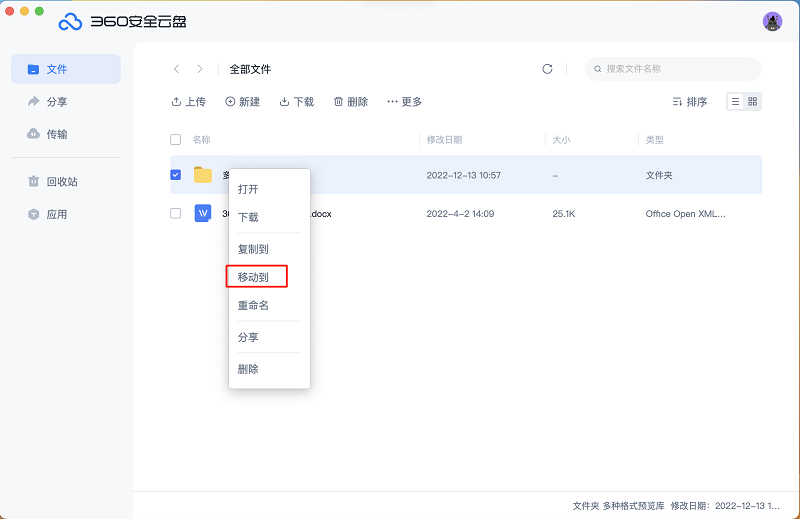Click the 下载 toolbar button
800x519 pixels.
click(x=297, y=102)
